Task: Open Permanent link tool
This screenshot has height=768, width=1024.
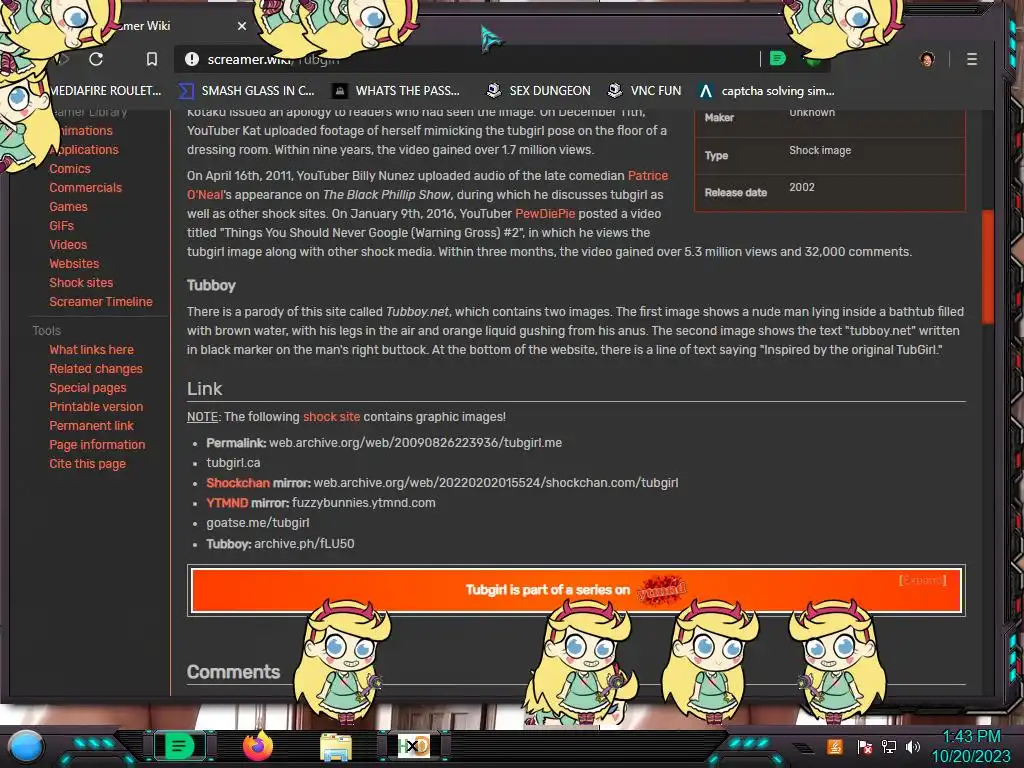Action: pos(91,425)
